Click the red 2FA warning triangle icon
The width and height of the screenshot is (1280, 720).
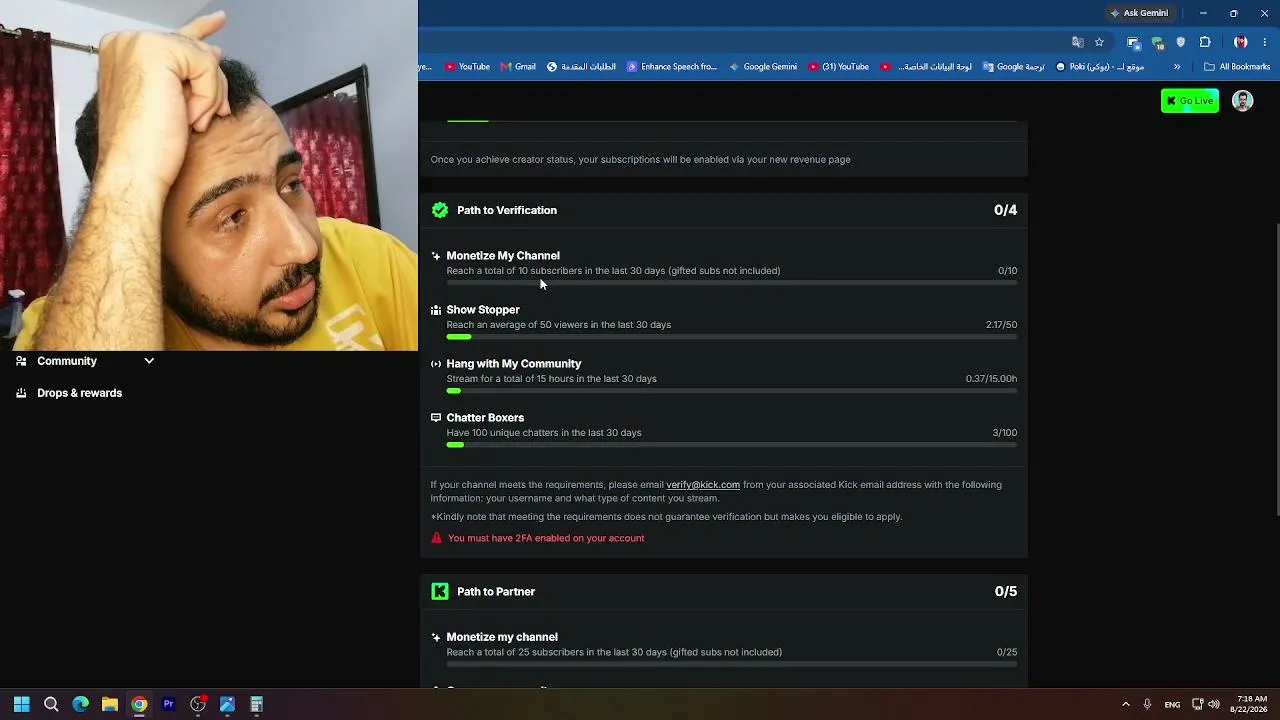[x=436, y=538]
